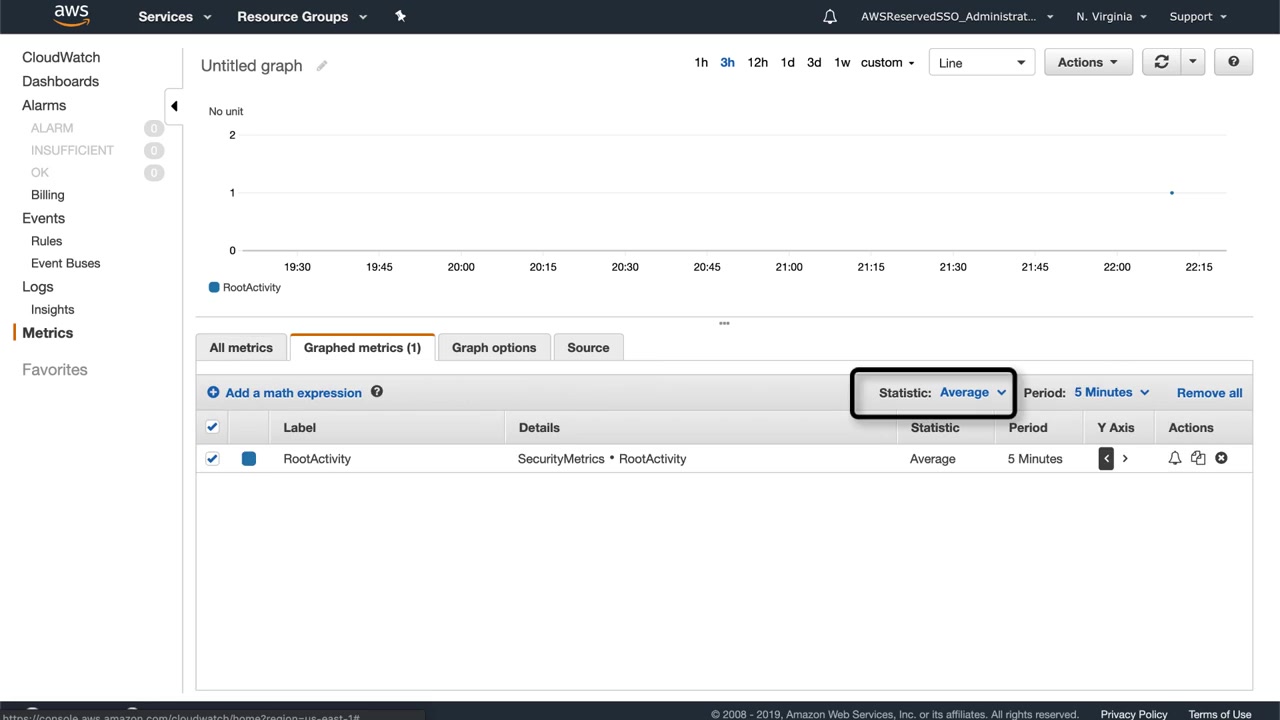Click the Remove all link
The height and width of the screenshot is (720, 1280).
tap(1209, 393)
